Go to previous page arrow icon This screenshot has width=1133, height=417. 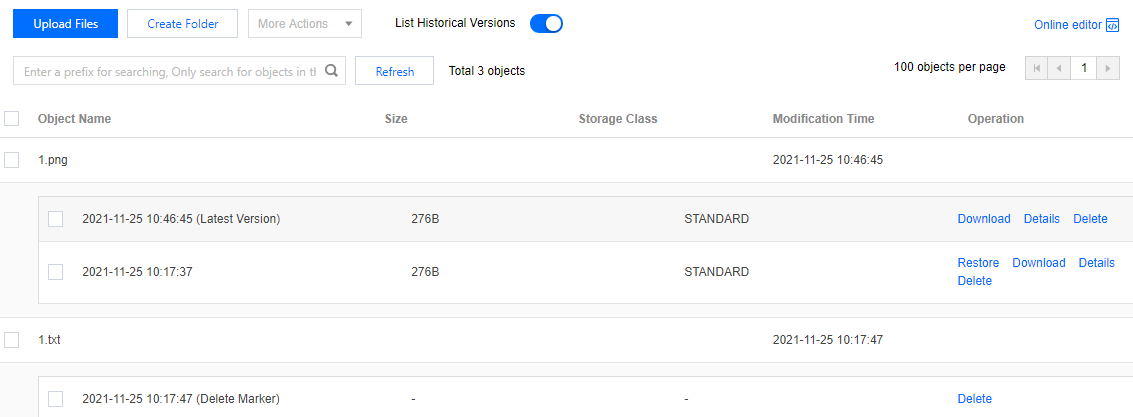(x=1059, y=69)
